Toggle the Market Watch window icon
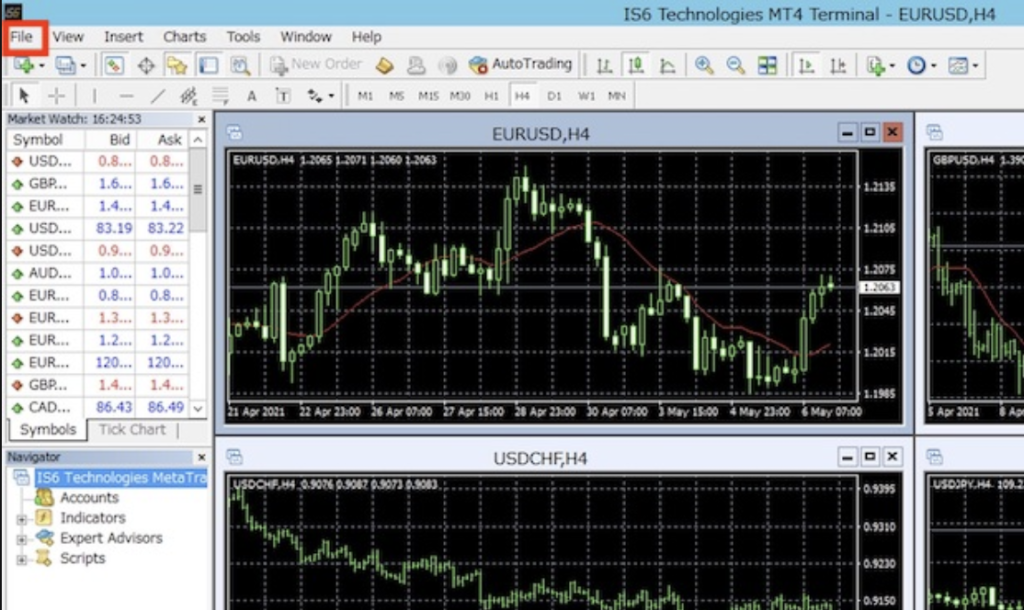1024x610 pixels. [x=114, y=65]
